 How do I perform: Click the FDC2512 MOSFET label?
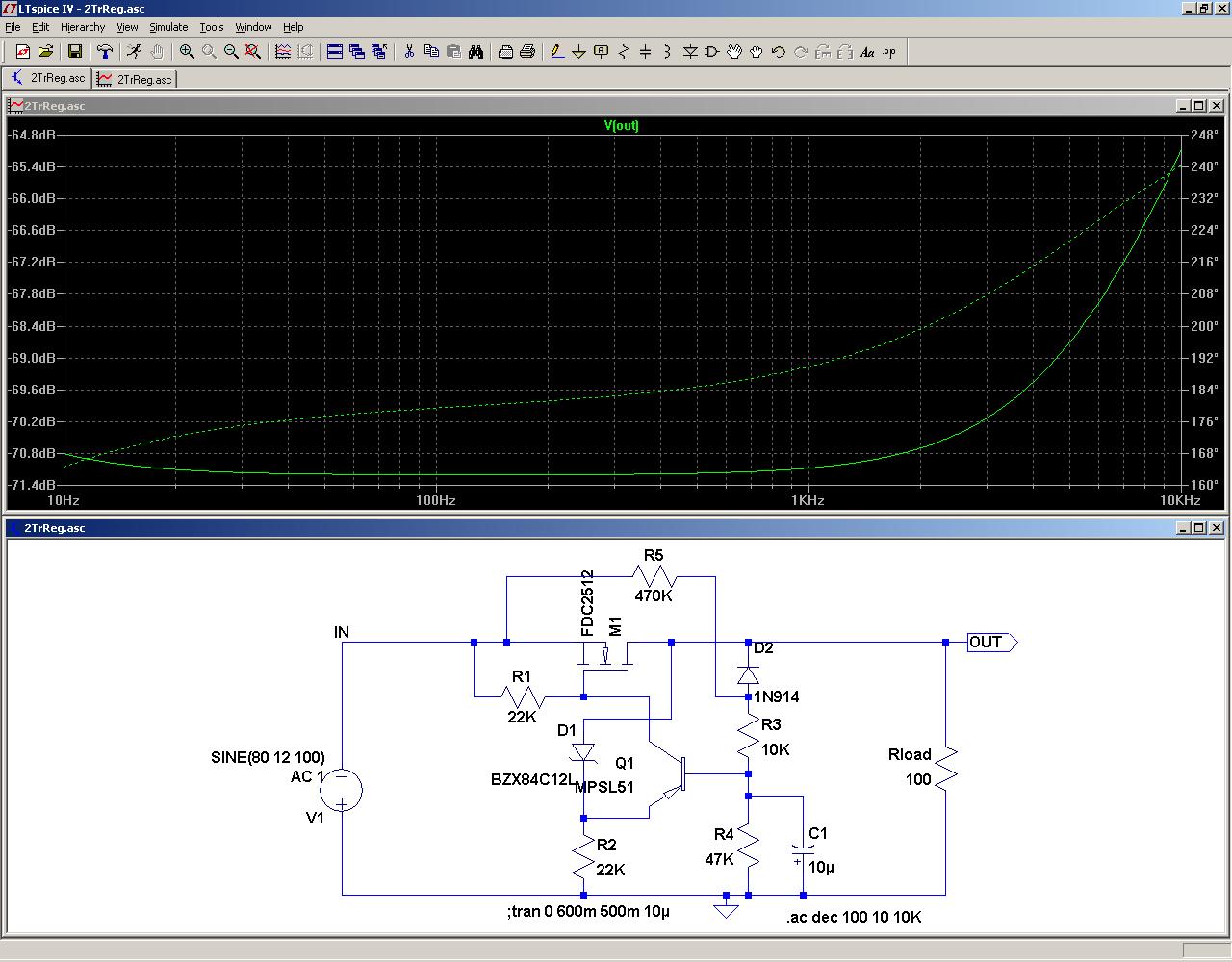587,604
